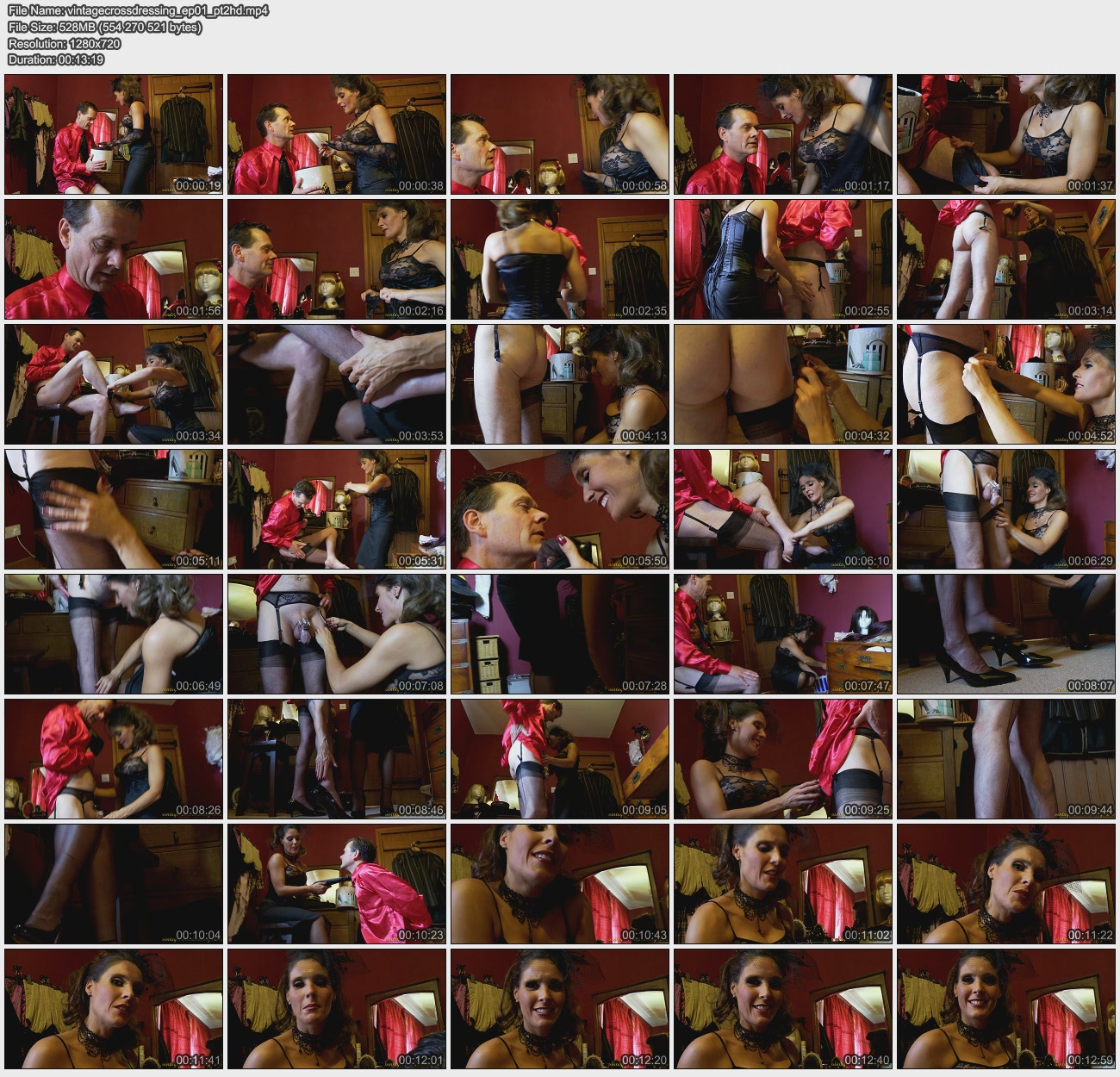This screenshot has height=1077, width=1120.
Task: Click the frame timestamped 00:07:47
Action: [x=782, y=633]
